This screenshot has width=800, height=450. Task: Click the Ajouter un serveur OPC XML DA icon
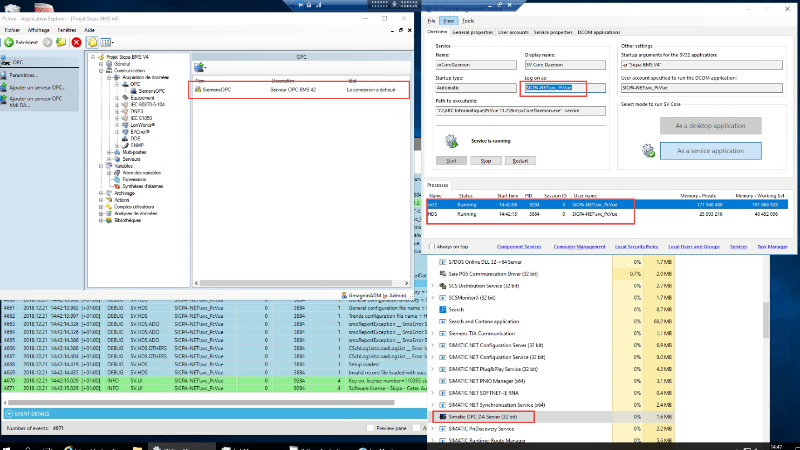click(x=4, y=100)
